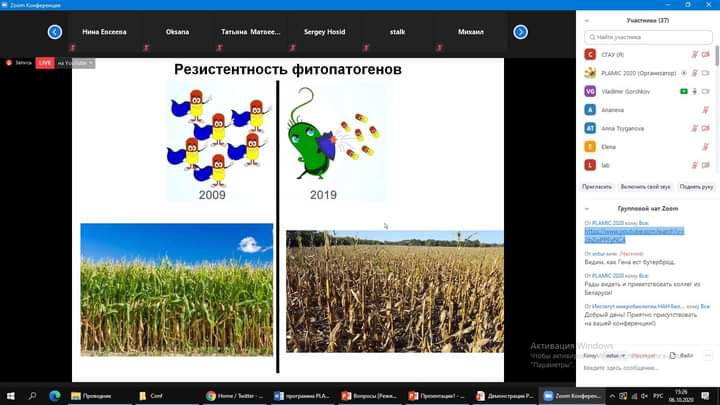720x405 pixels.
Task: Click the recording indicator icon
Action: 9,63
